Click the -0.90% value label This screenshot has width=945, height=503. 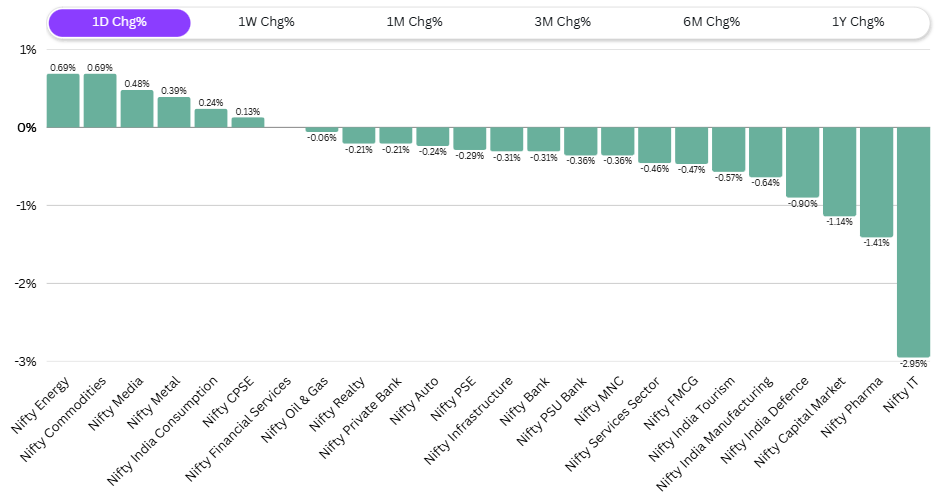pyautogui.click(x=803, y=204)
